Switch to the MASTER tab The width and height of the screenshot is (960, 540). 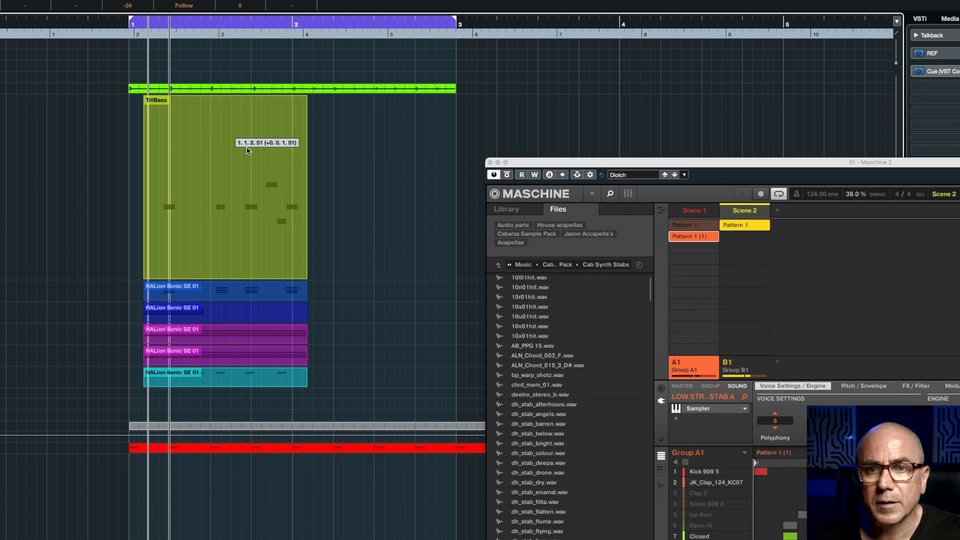coord(682,386)
